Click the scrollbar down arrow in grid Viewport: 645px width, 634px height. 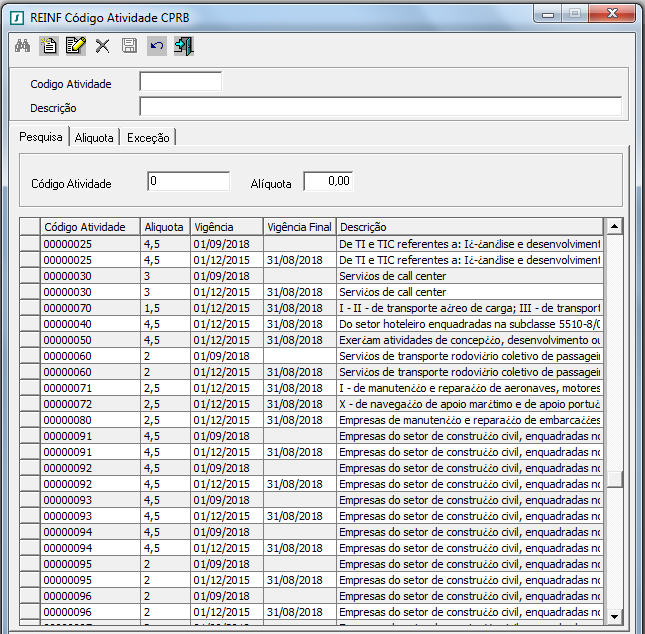click(x=615, y=617)
